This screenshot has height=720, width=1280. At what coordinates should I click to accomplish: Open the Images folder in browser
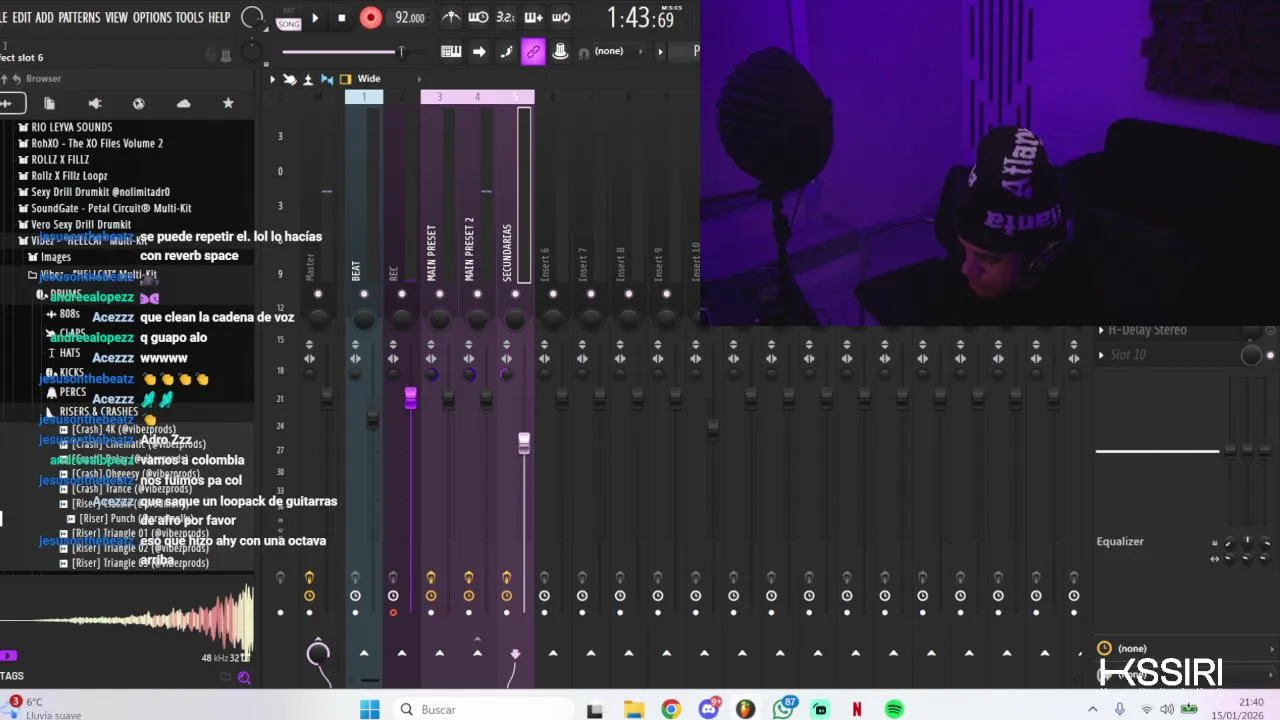click(x=50, y=257)
